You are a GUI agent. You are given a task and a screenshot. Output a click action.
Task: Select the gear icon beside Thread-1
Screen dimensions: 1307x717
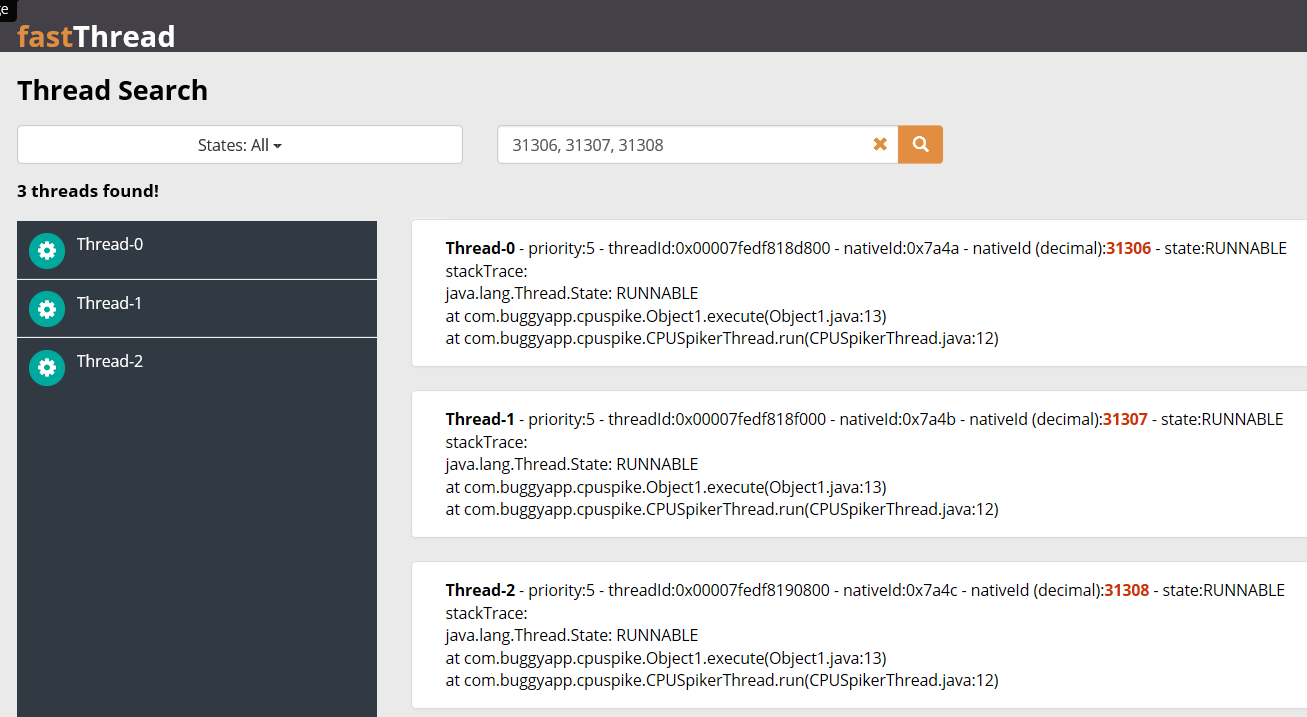46,309
